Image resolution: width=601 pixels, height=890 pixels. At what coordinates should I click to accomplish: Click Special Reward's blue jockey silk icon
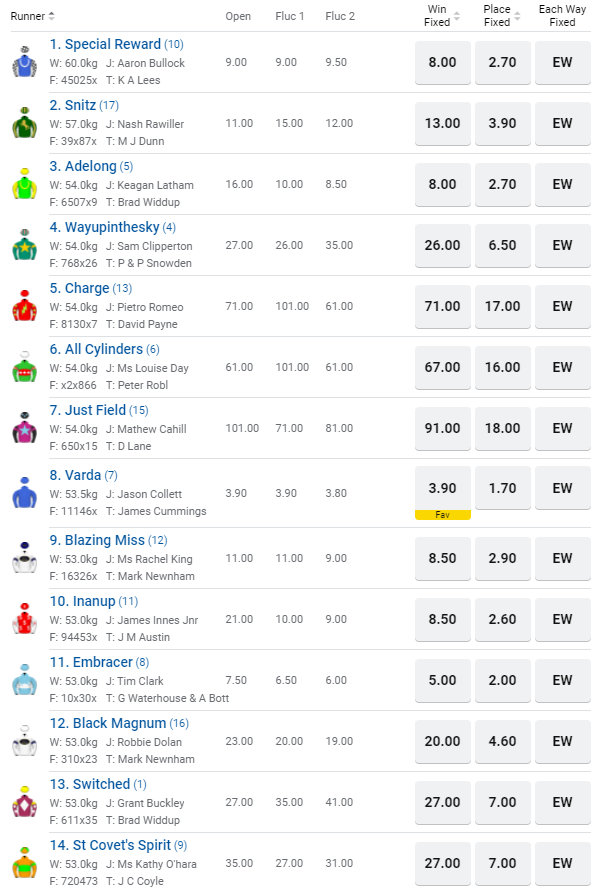[24, 62]
